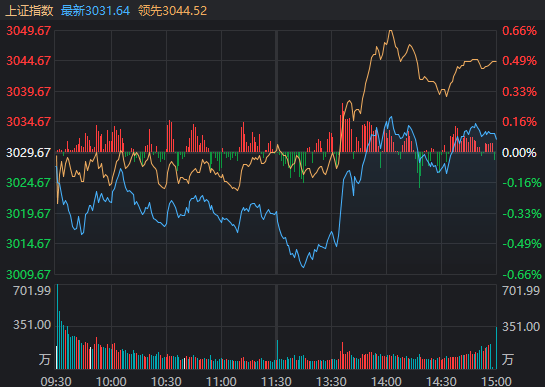
Task: Click the 0.00% percentage baseline label
Action: point(519,152)
